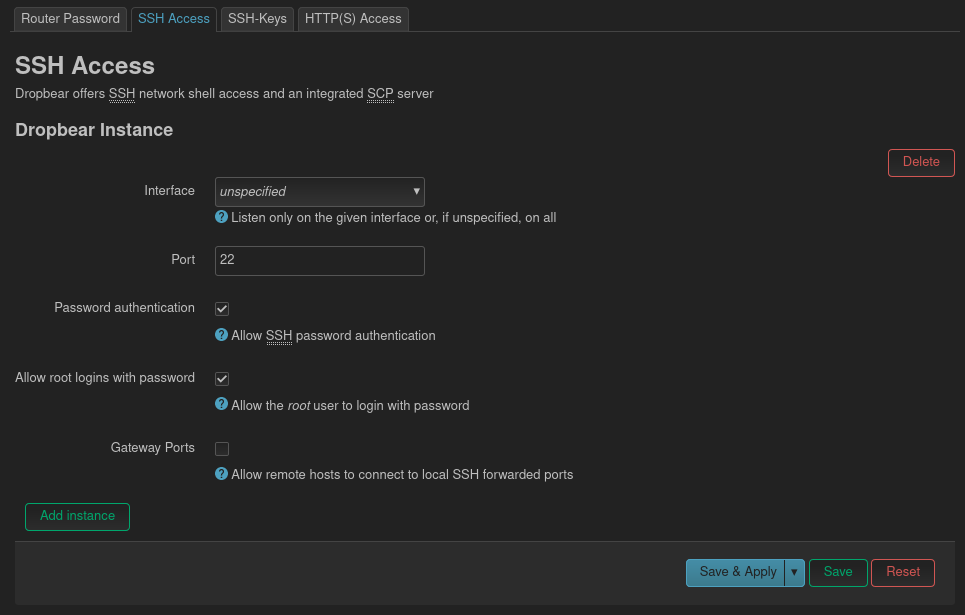Image resolution: width=965 pixels, height=615 pixels.
Task: Click the help icon for Password authentication
Action: (221, 335)
